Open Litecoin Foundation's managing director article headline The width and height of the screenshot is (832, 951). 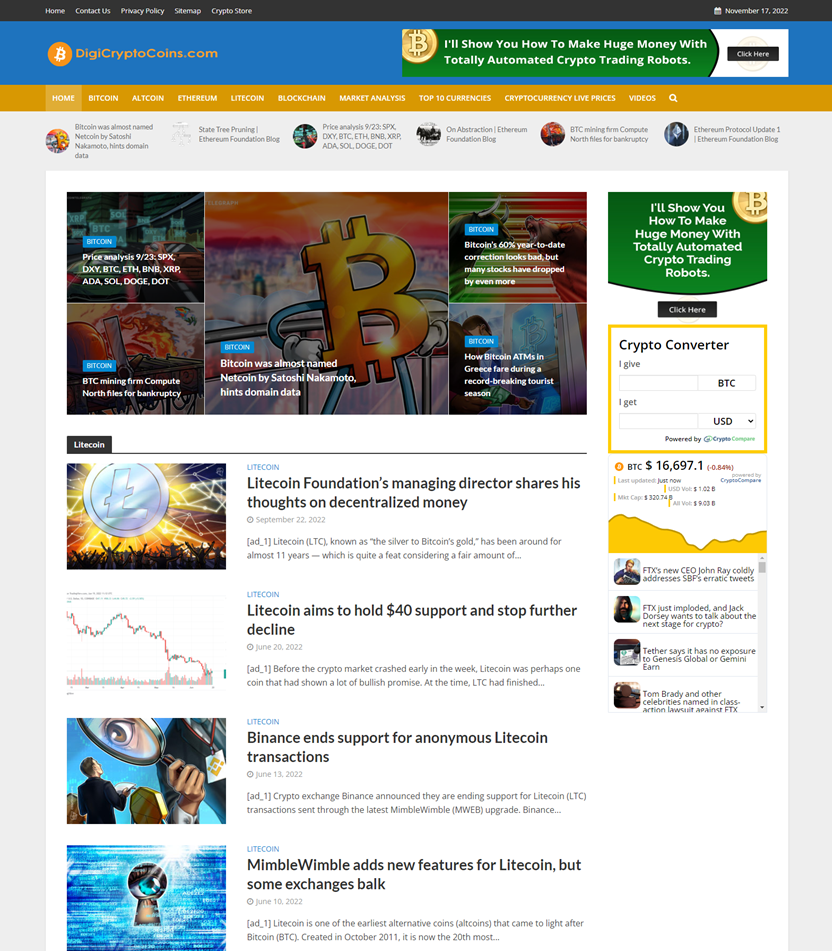point(414,492)
